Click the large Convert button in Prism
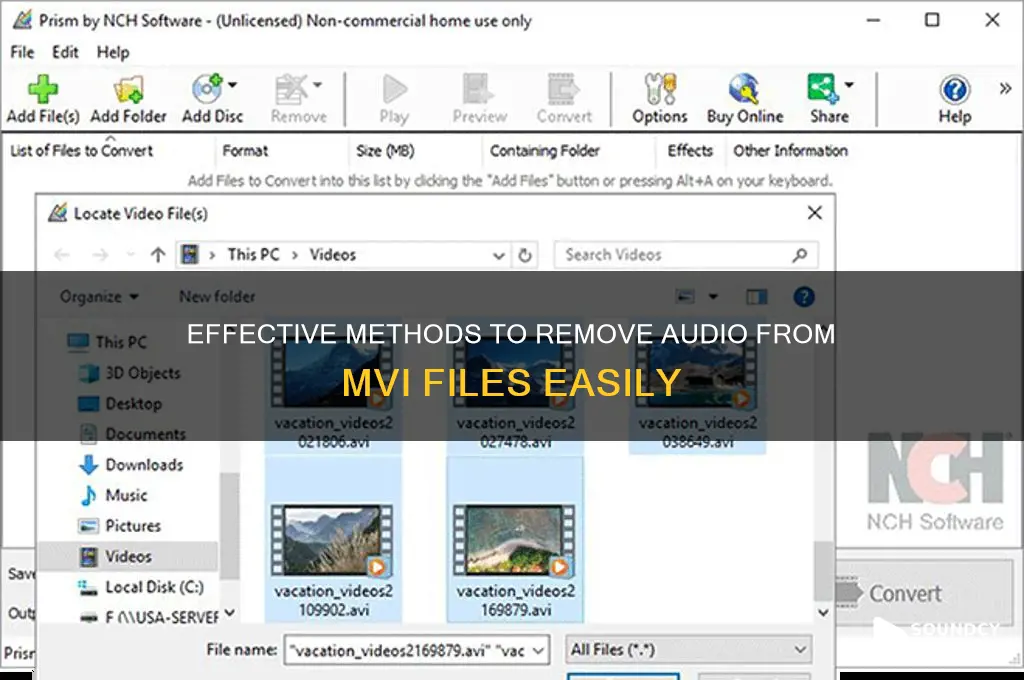 [923, 593]
